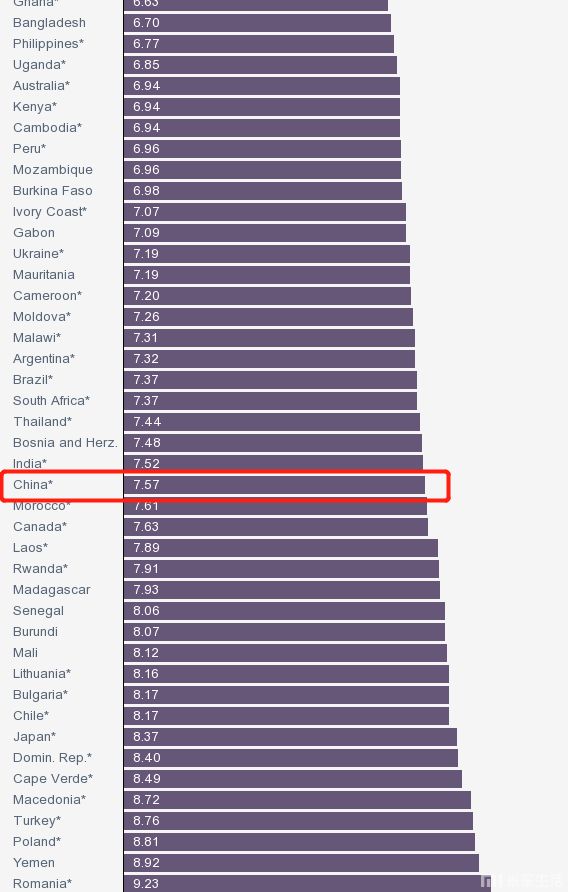
Task: Select the Burkina Faso bar 6.98
Action: coord(263,191)
